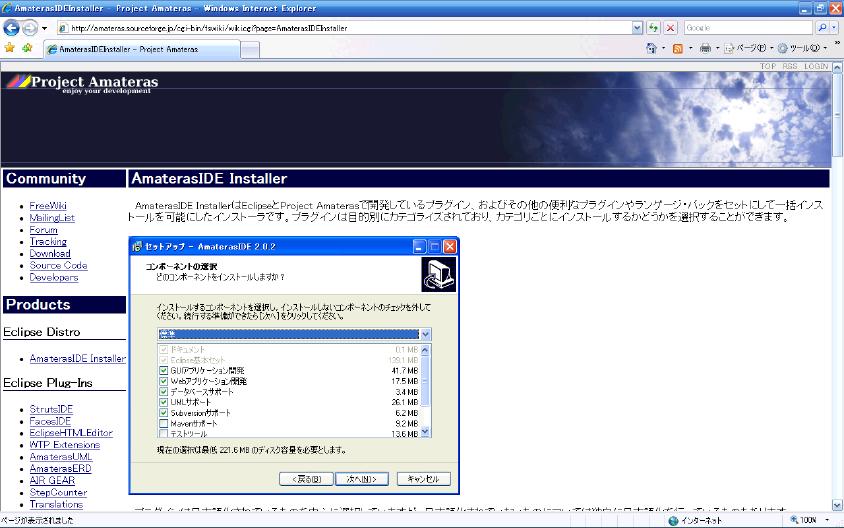Toggle the UMLサポート checkbox
The height and width of the screenshot is (528, 844).
164,402
